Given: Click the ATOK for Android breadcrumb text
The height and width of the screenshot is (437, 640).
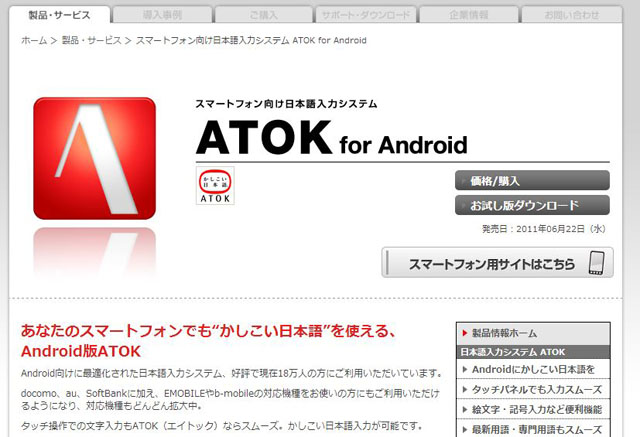Looking at the screenshot, I should coord(251,40).
